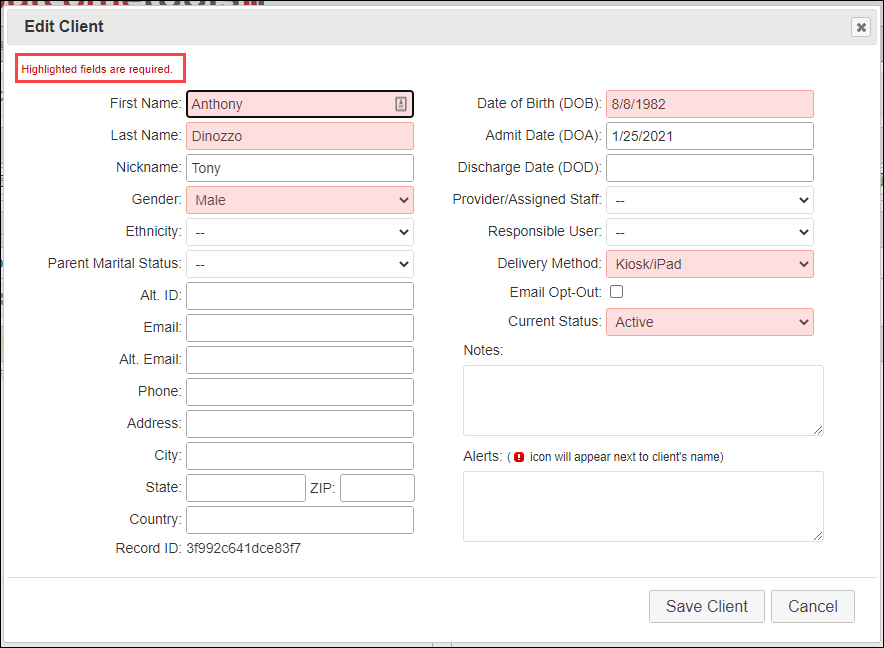Click the Discharge Date (DOD) field
This screenshot has width=884, height=648.
pyautogui.click(x=710, y=168)
